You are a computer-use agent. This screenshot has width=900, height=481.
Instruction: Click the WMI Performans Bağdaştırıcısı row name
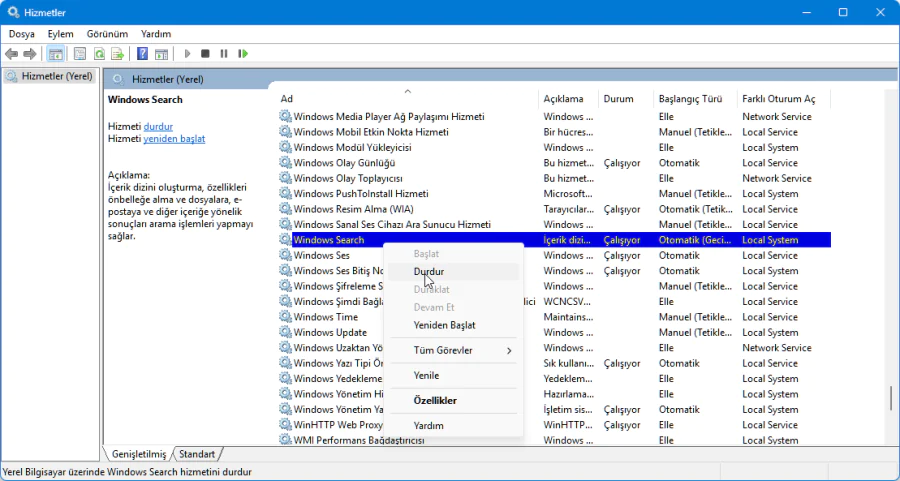click(x=359, y=440)
